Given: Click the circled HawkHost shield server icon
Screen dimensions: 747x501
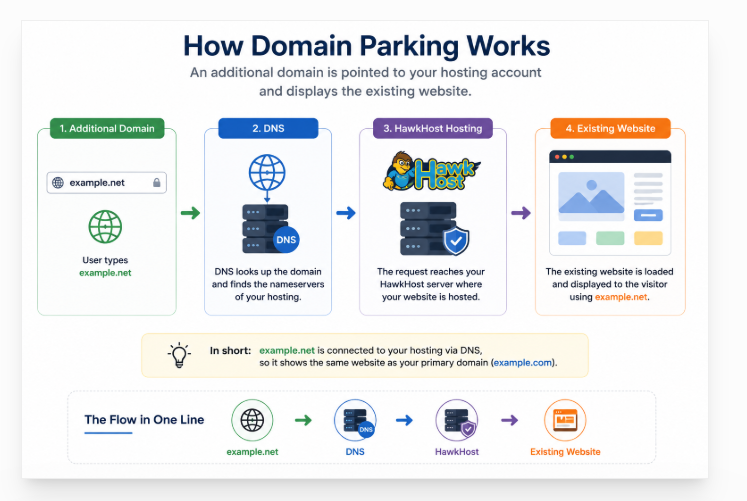Looking at the screenshot, I should [x=457, y=420].
